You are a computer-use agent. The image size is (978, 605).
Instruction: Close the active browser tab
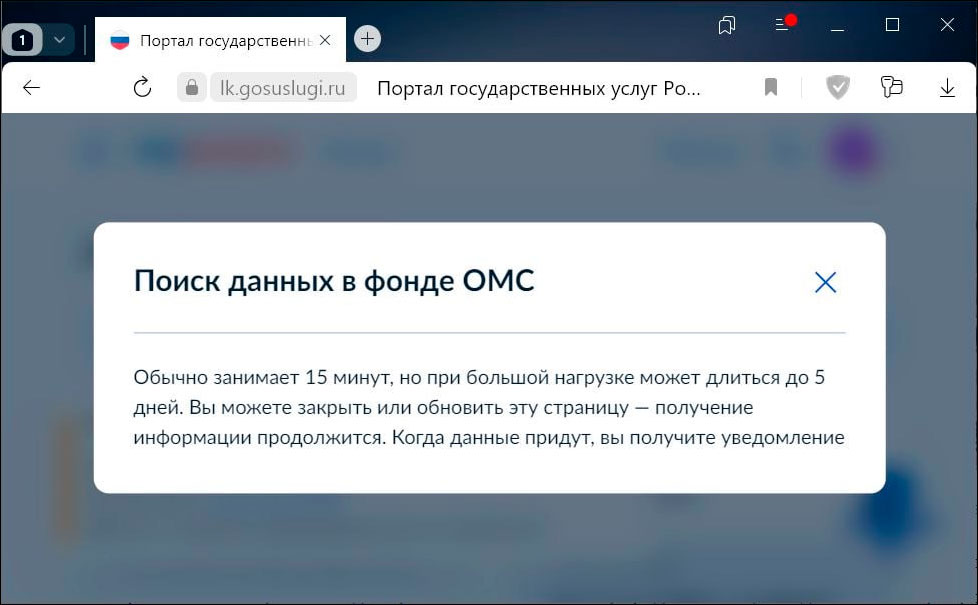tap(325, 40)
